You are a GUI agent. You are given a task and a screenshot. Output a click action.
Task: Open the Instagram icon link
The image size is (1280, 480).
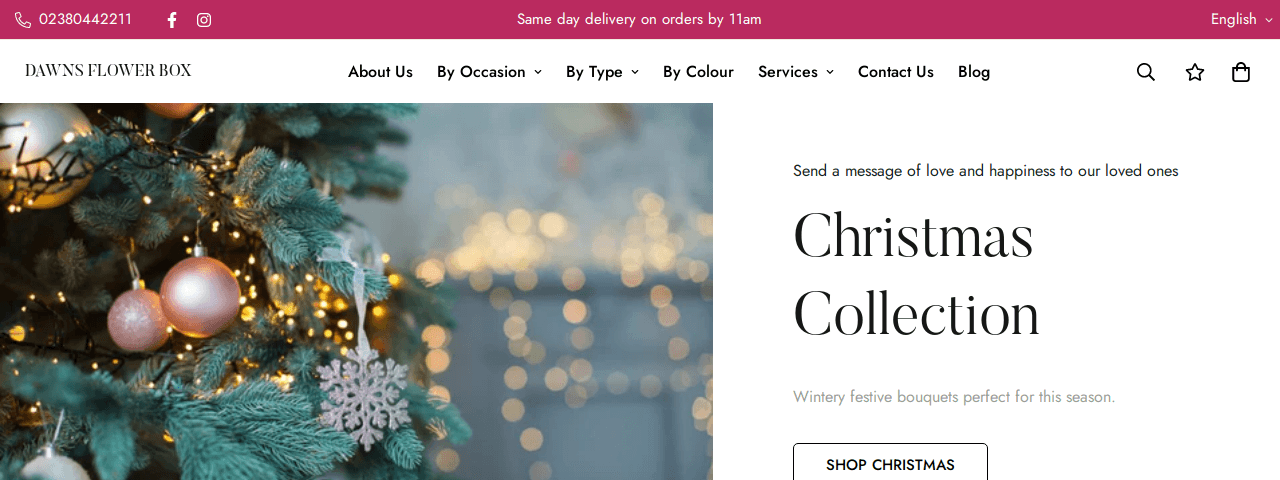pyautogui.click(x=204, y=20)
